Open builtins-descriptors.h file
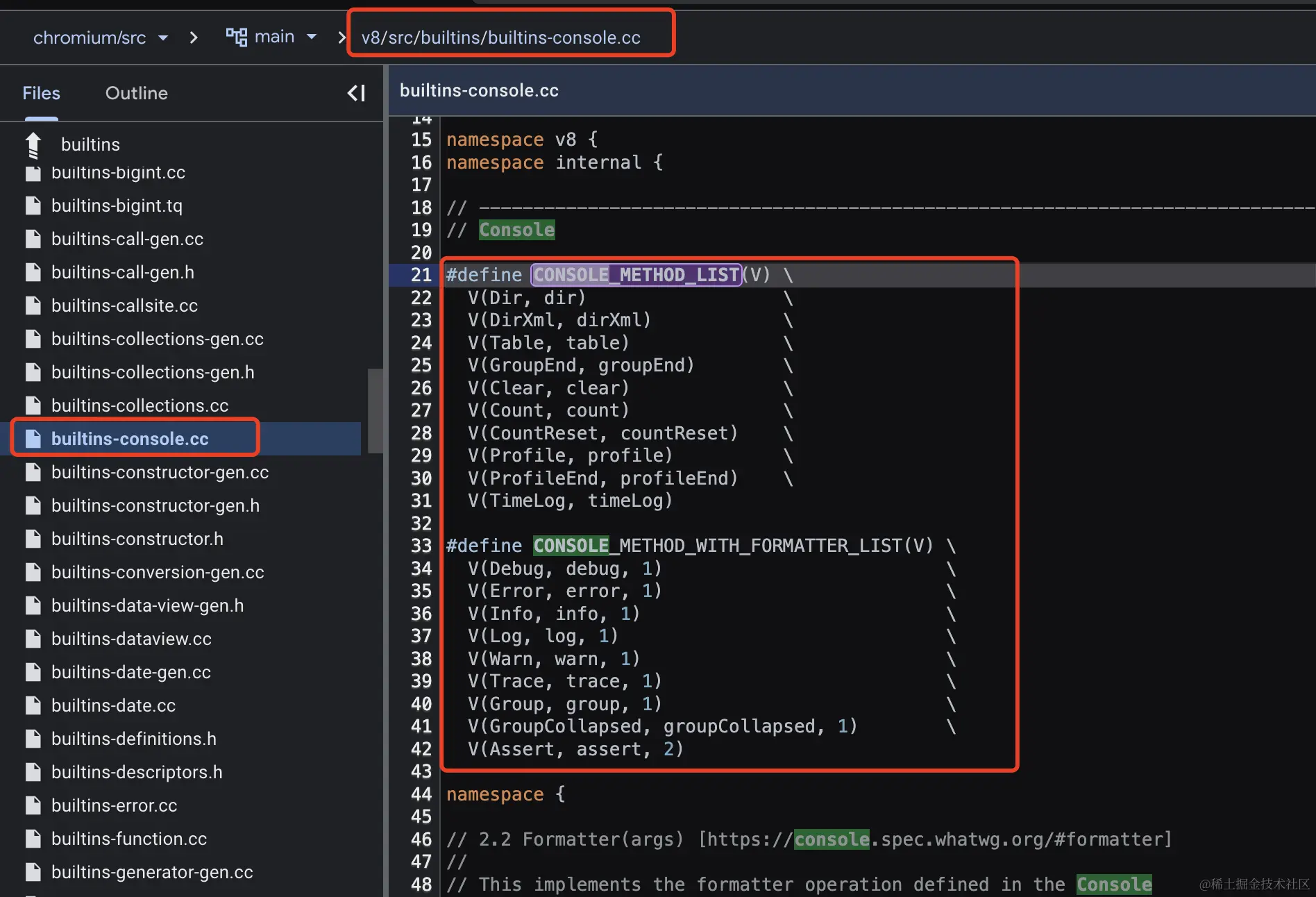This screenshot has height=897, width=1316. pyautogui.click(x=137, y=772)
